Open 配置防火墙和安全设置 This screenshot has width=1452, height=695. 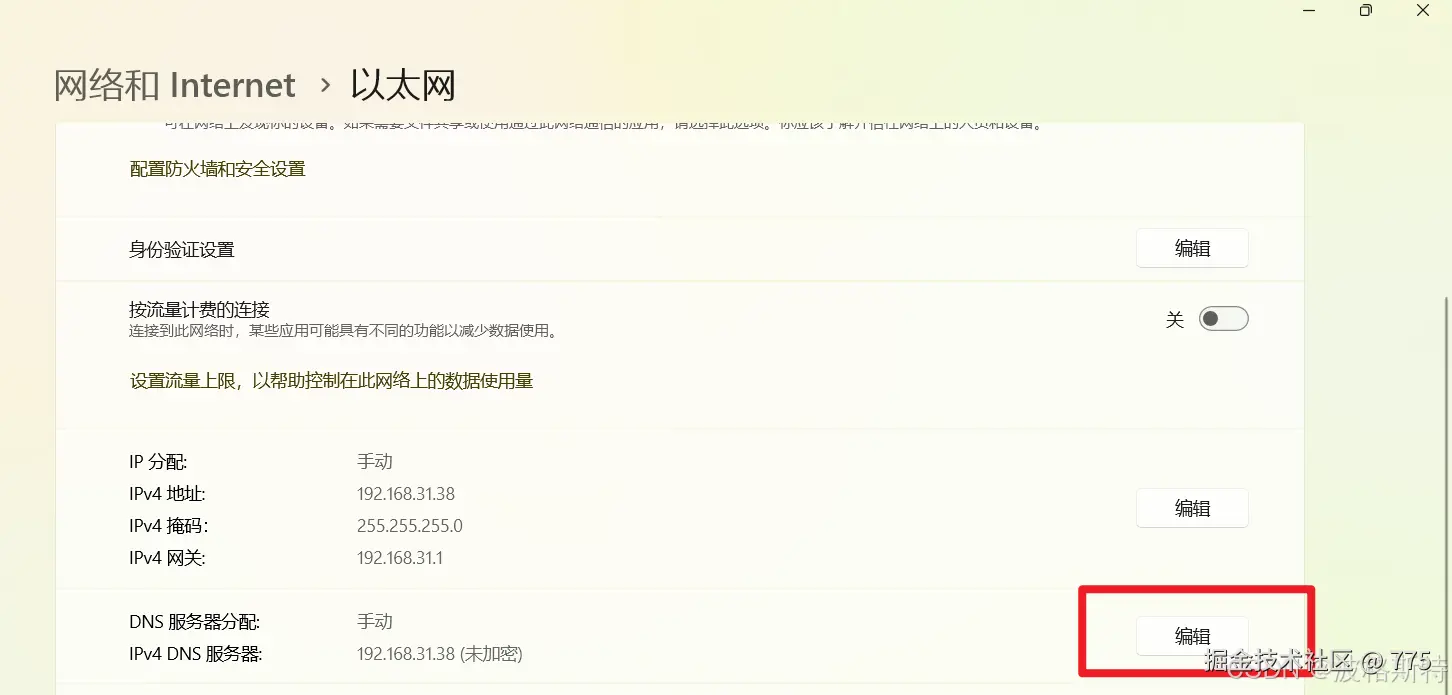pos(217,168)
